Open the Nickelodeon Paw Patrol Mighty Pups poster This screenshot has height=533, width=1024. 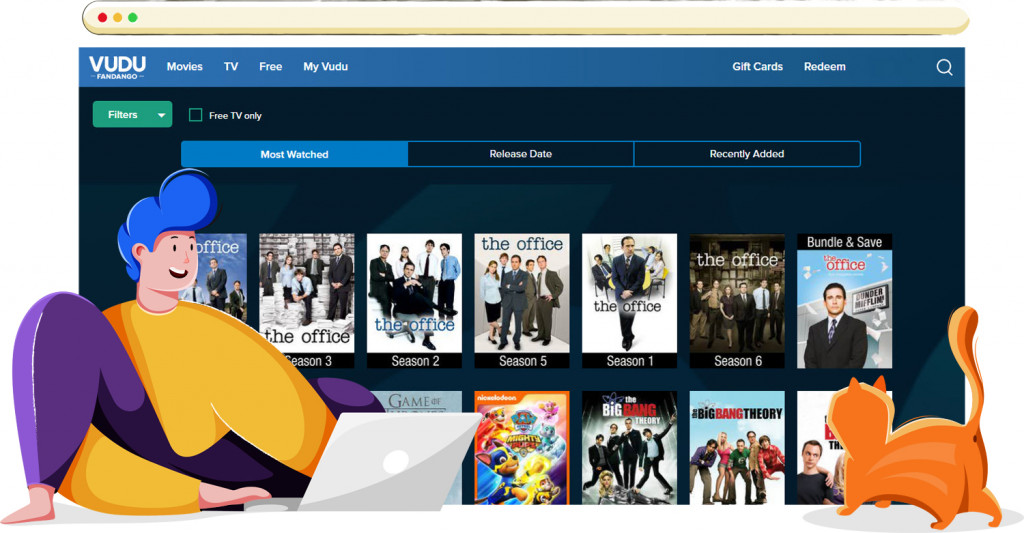(522, 448)
